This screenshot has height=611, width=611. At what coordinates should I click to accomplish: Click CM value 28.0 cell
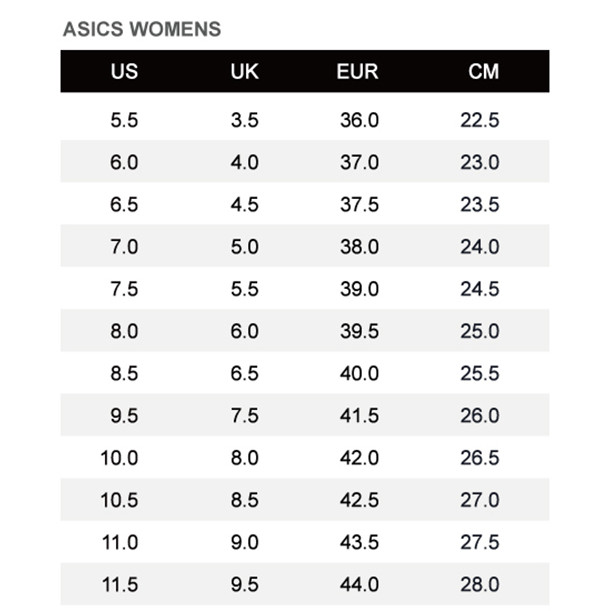click(x=480, y=585)
